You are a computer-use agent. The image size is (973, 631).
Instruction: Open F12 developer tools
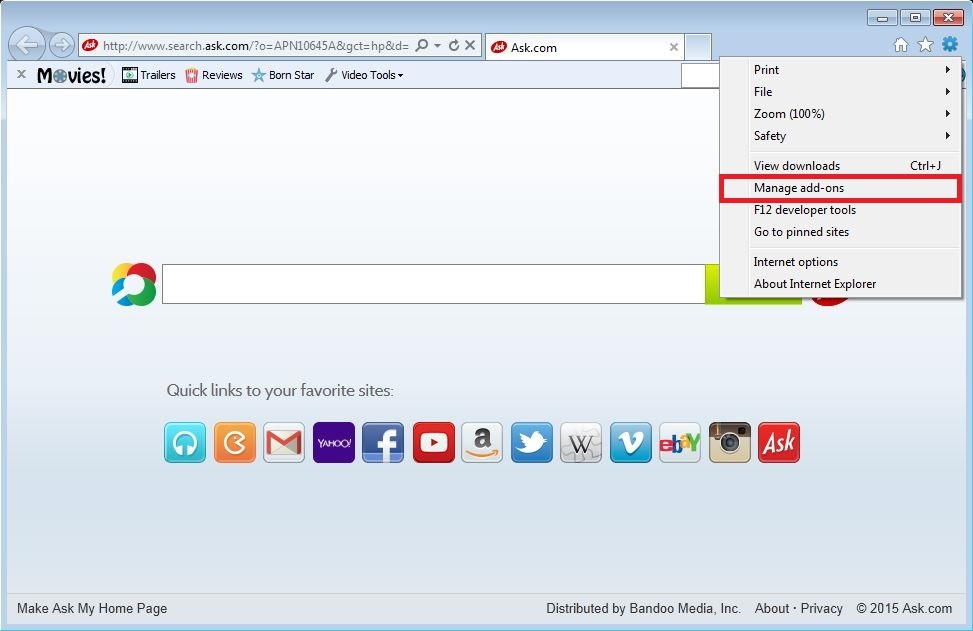[841, 210]
